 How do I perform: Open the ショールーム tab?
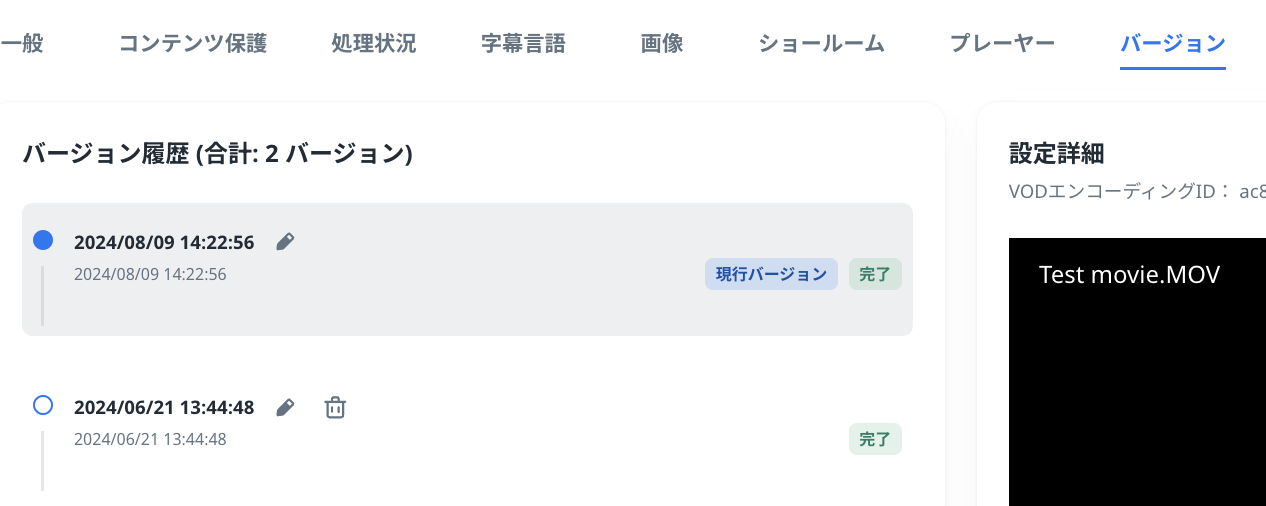[821, 43]
